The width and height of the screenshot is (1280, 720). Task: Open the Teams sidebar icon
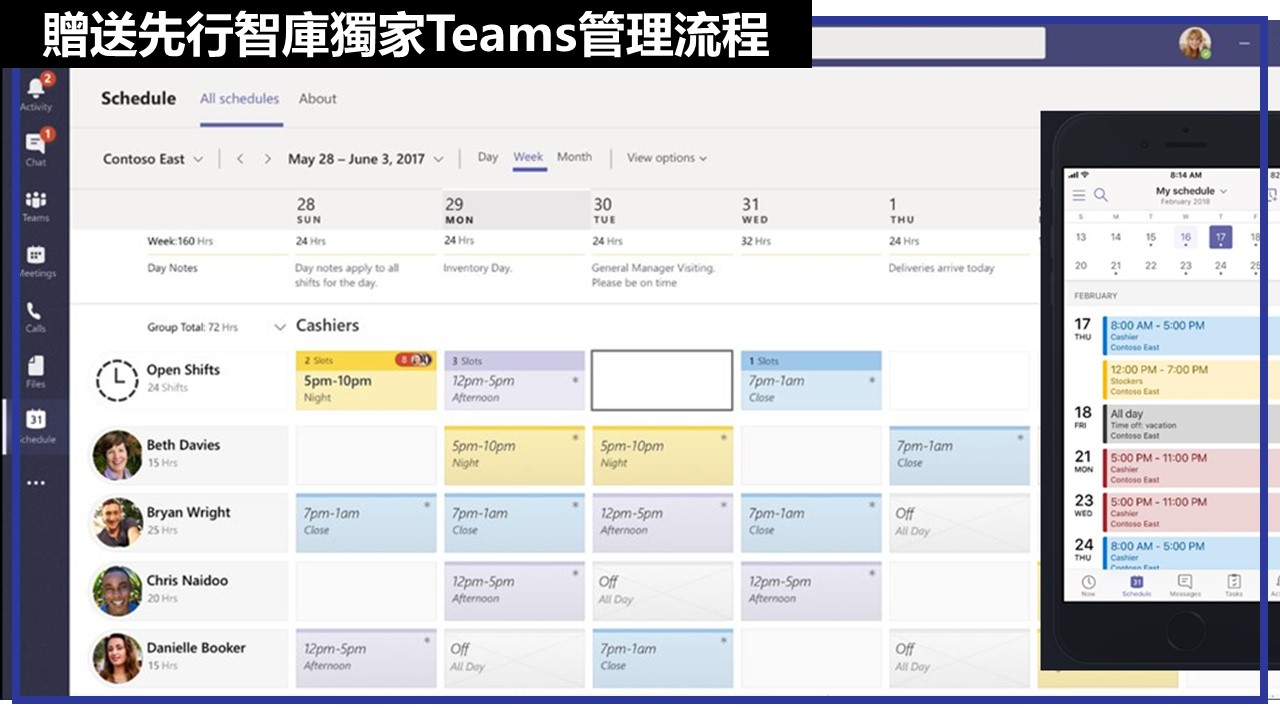(36, 202)
